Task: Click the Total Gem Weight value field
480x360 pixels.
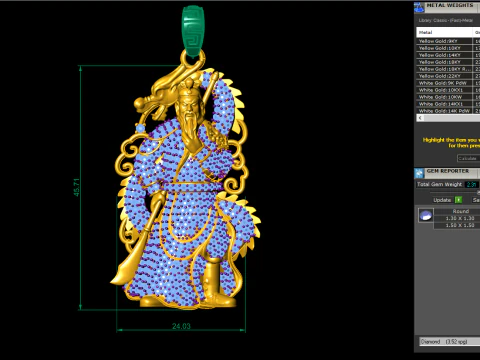Action: click(x=472, y=184)
